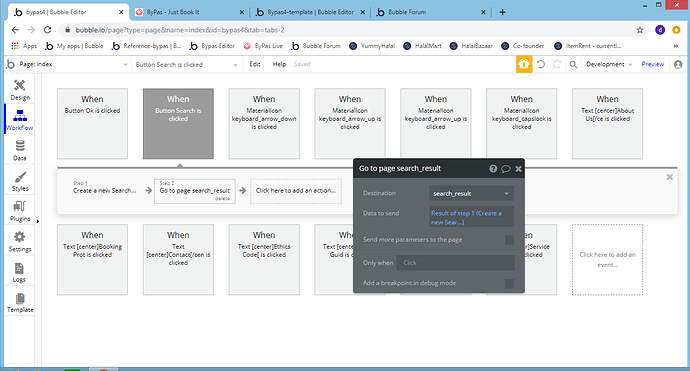
Task: Open the Workflow tab in sidebar
Action: pos(20,120)
